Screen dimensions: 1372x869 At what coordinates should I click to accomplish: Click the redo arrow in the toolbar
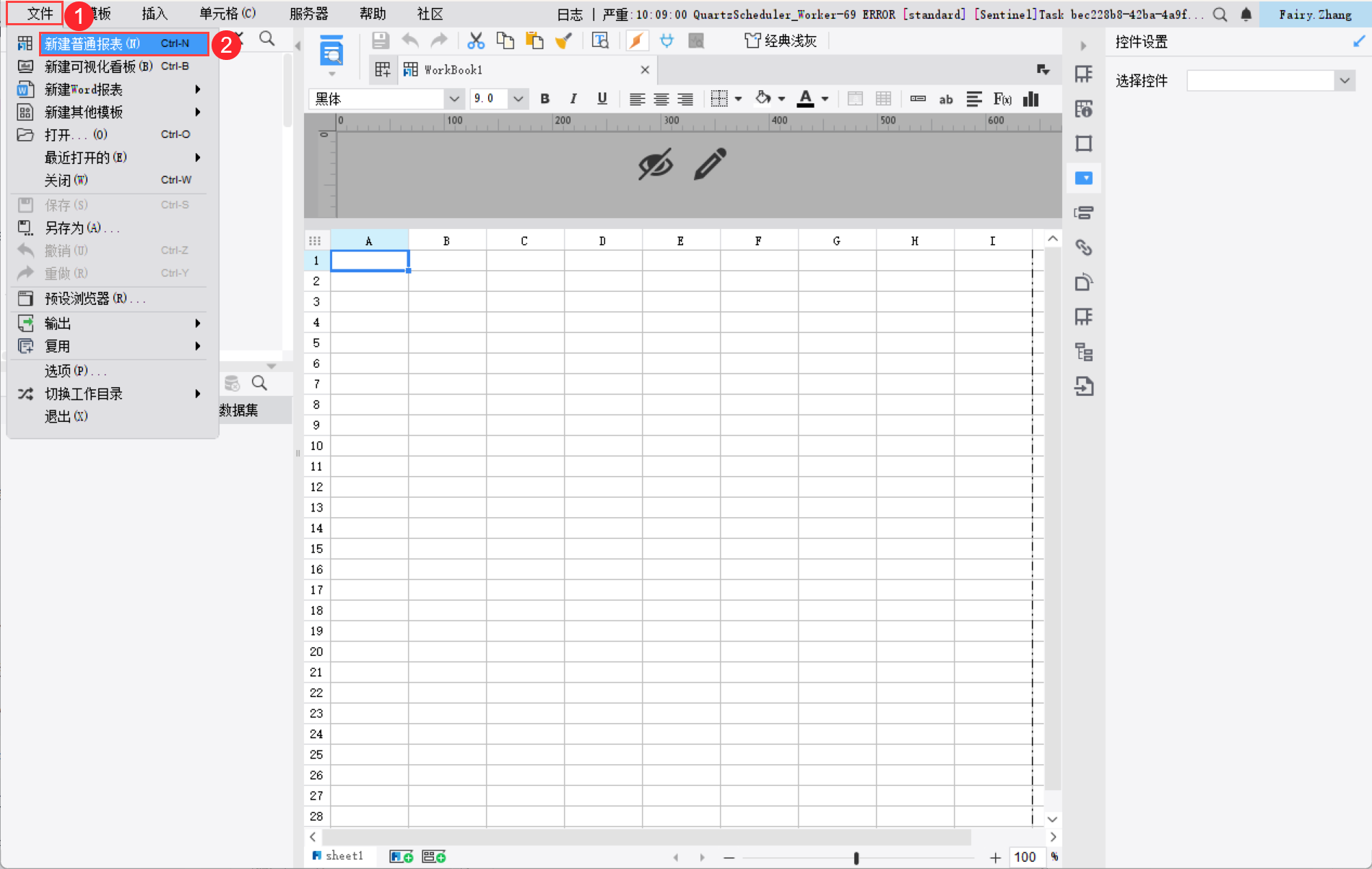(439, 41)
